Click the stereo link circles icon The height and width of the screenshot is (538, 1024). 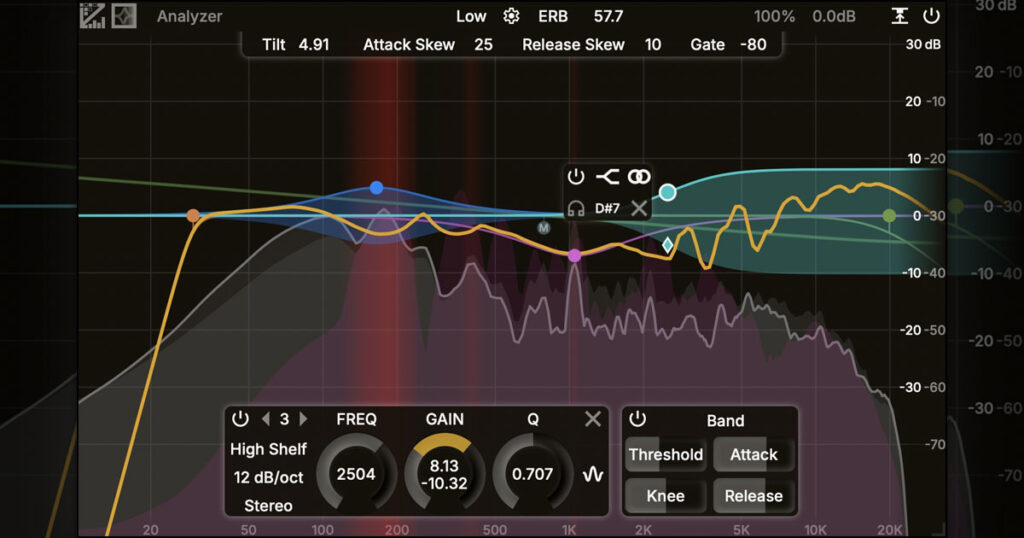(639, 176)
